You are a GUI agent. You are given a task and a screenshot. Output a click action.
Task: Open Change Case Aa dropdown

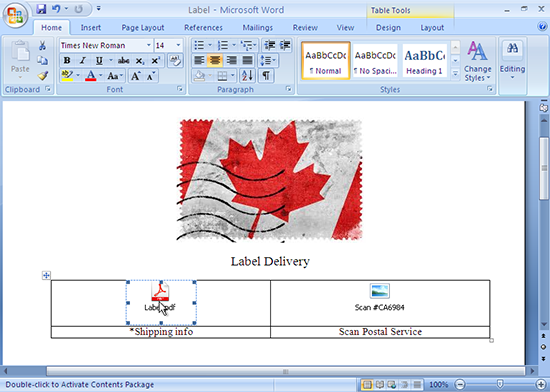click(115, 76)
